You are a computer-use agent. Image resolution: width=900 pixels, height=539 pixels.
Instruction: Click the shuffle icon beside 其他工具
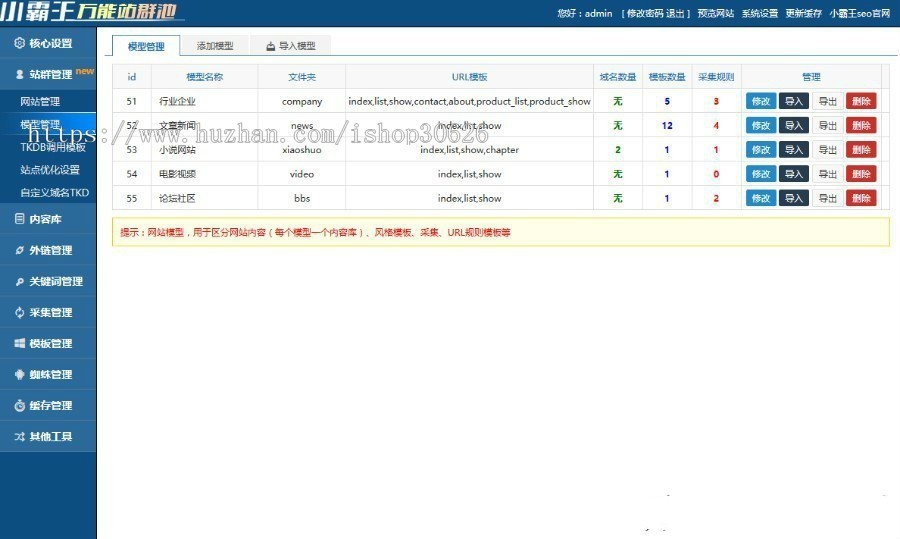(20, 436)
